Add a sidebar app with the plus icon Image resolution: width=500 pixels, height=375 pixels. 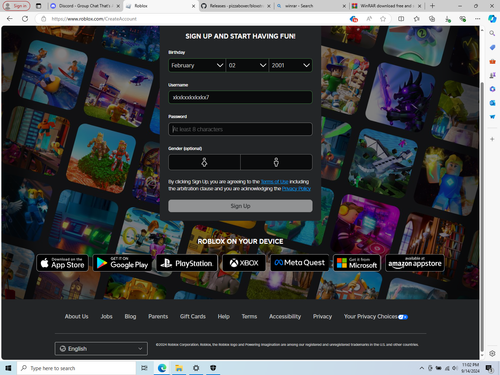click(x=492, y=139)
